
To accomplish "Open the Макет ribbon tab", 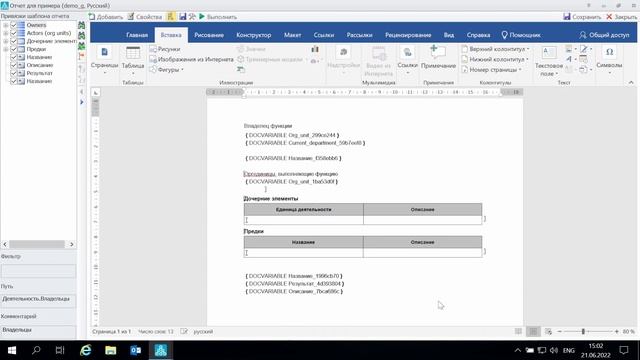I will click(292, 35).
